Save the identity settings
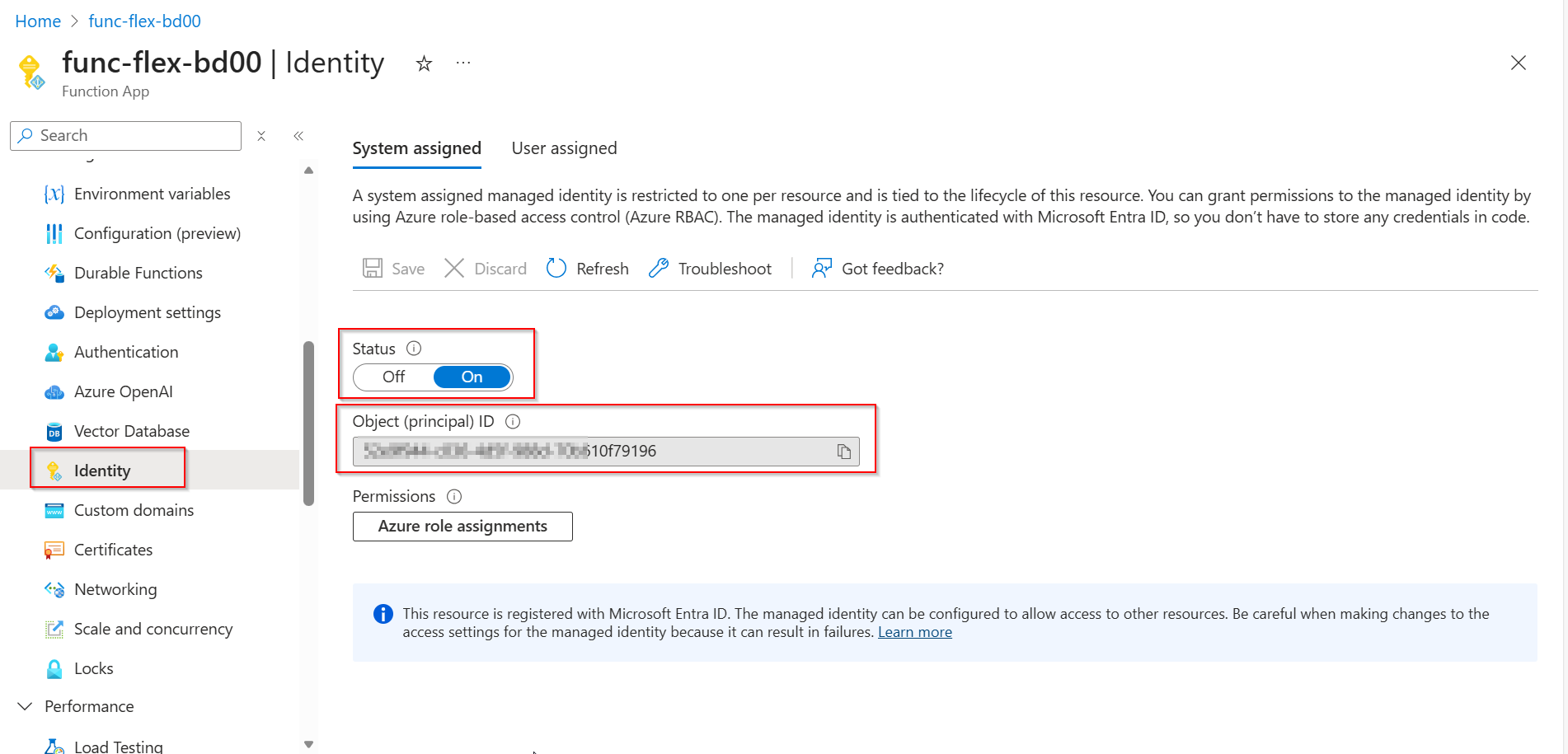1568x754 pixels. (394, 269)
